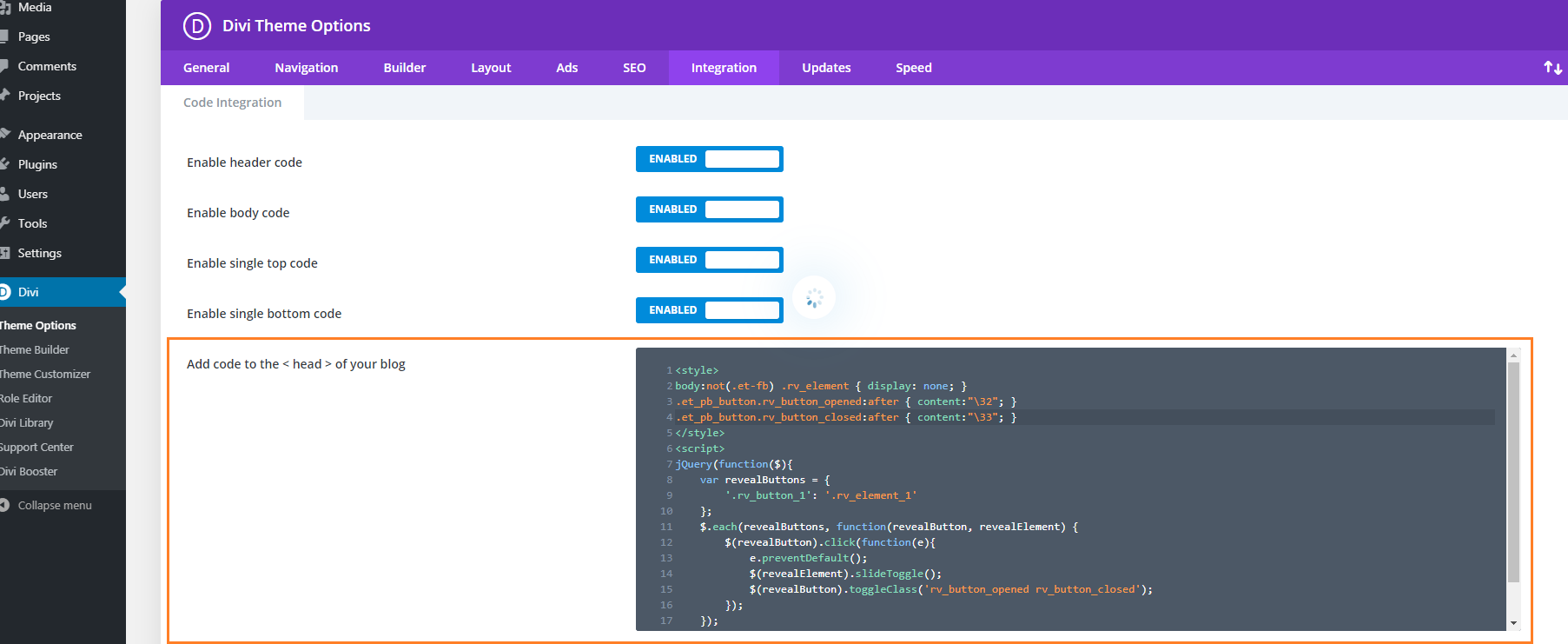Click the code editor scrollbar thumb
This screenshot has height=644, width=1568.
pos(1513,472)
